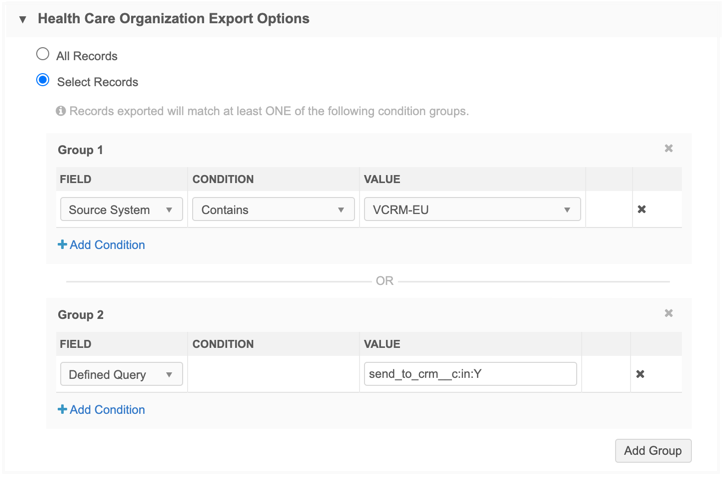
Task: Click the Health Care Organization Export Options title
Action: 173,19
